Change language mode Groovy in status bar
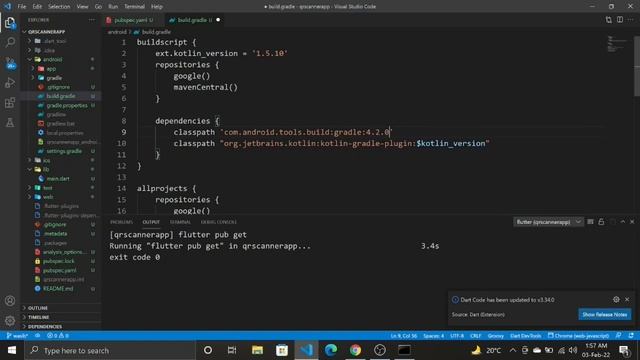 pos(496,336)
